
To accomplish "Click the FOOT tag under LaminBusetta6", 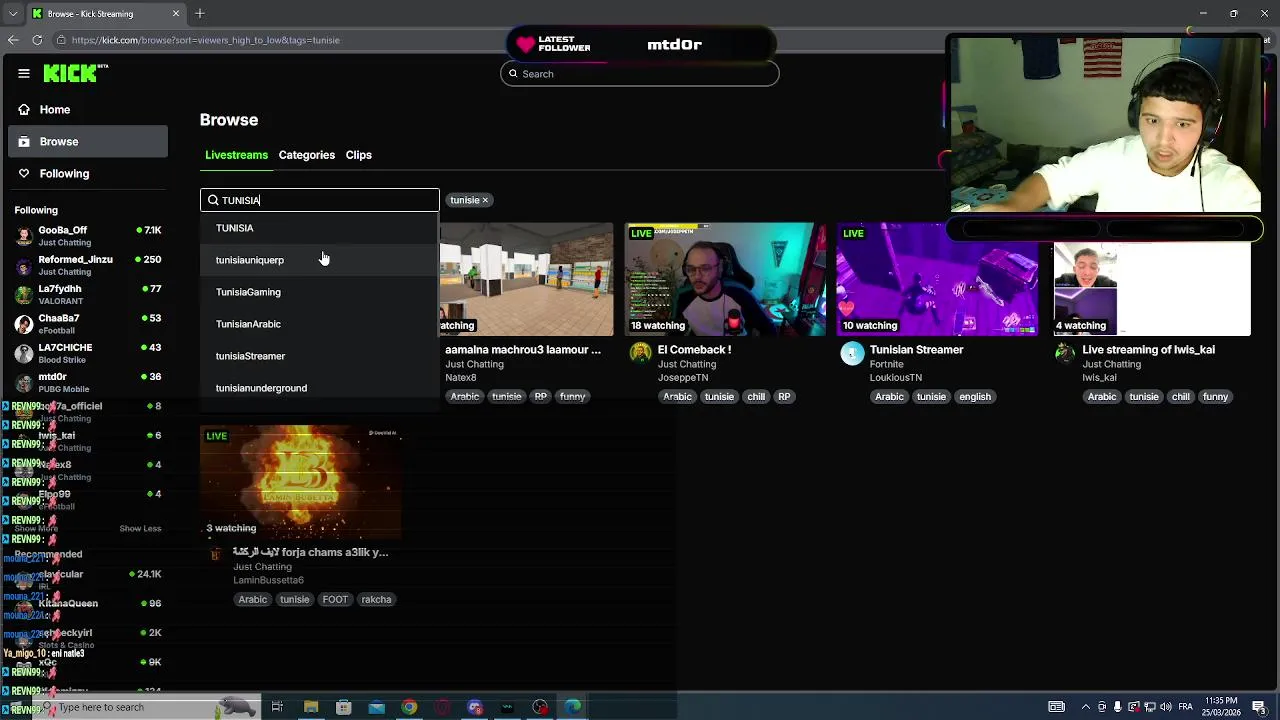I will point(335,600).
